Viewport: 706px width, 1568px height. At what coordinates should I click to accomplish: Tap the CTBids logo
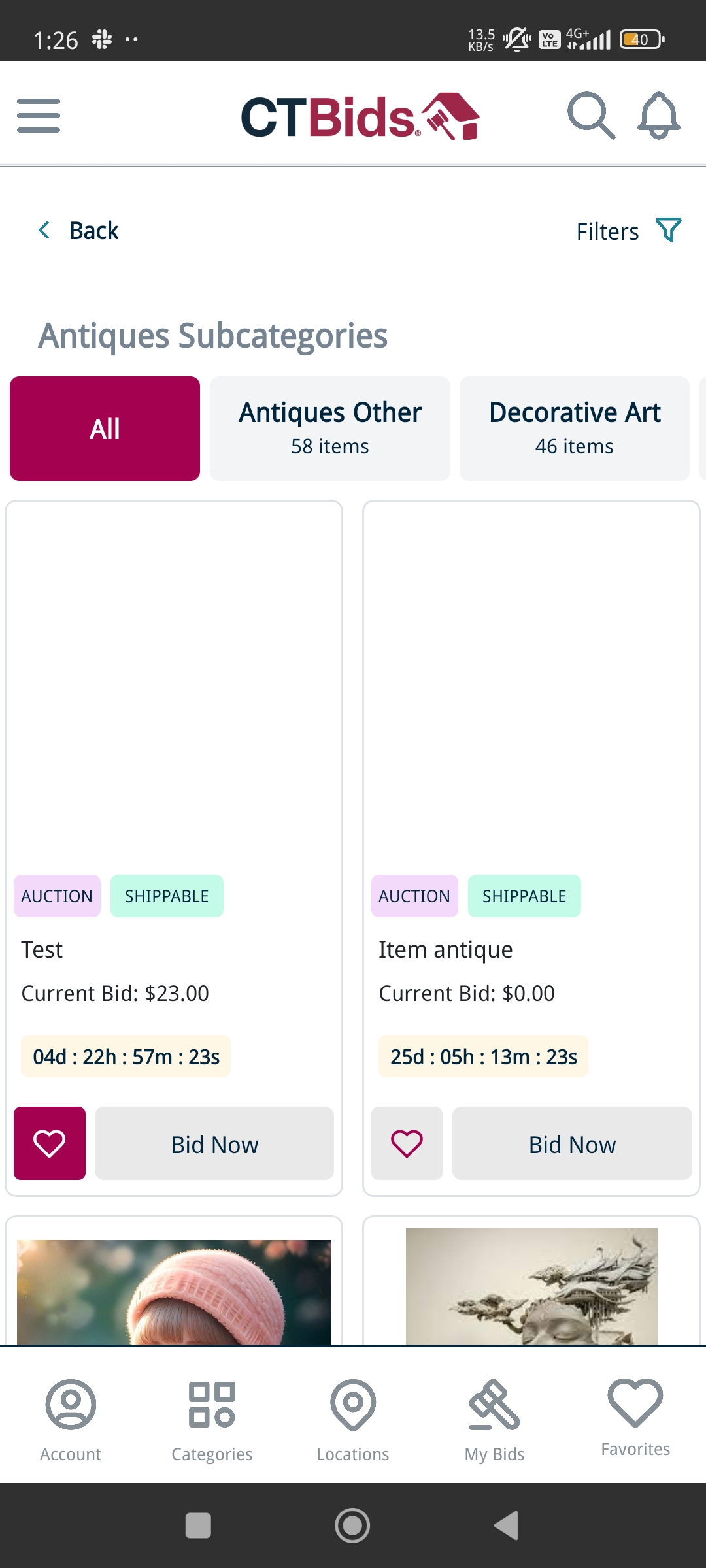click(x=360, y=116)
